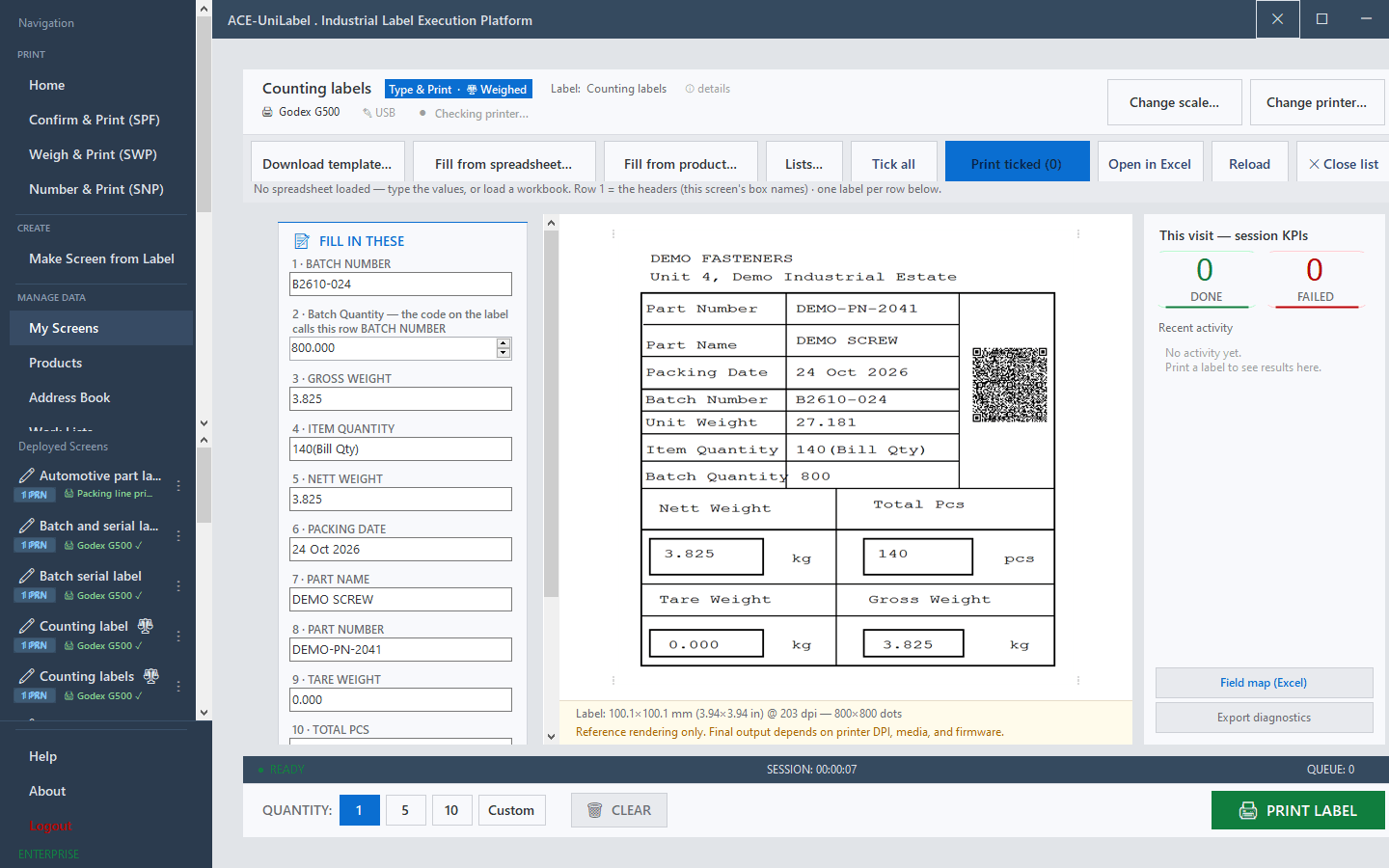The image size is (1389, 868).
Task: Click the printer icon on Print Label button
Action: click(x=1248, y=810)
